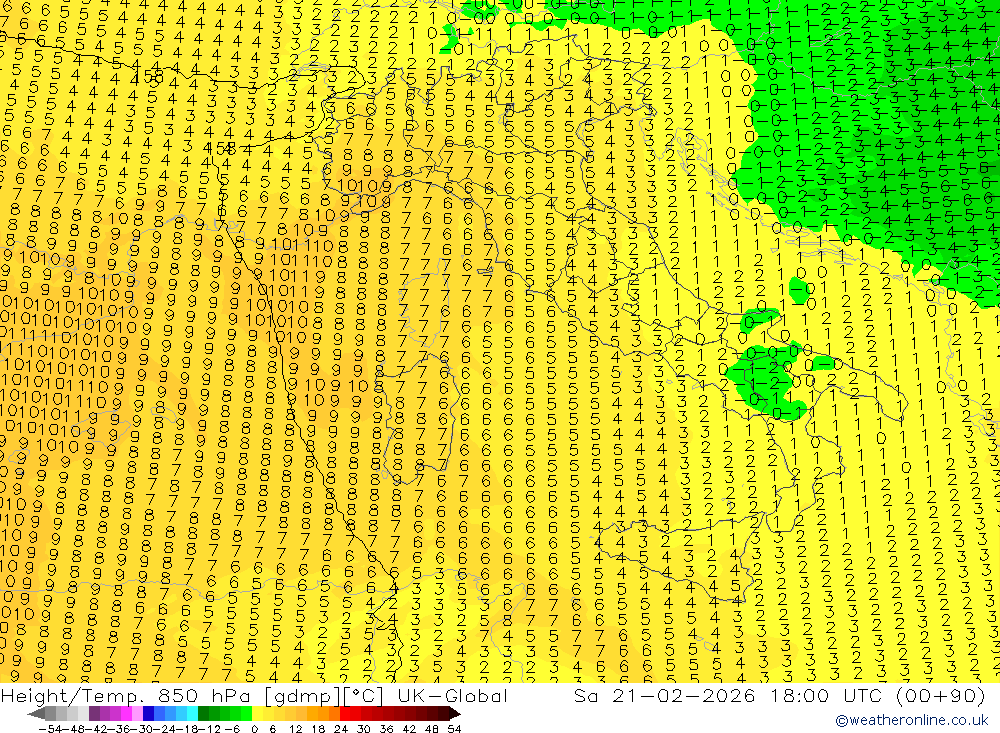Click the -54 label on color scale
The height and width of the screenshot is (733, 1000).
[x=50, y=729]
